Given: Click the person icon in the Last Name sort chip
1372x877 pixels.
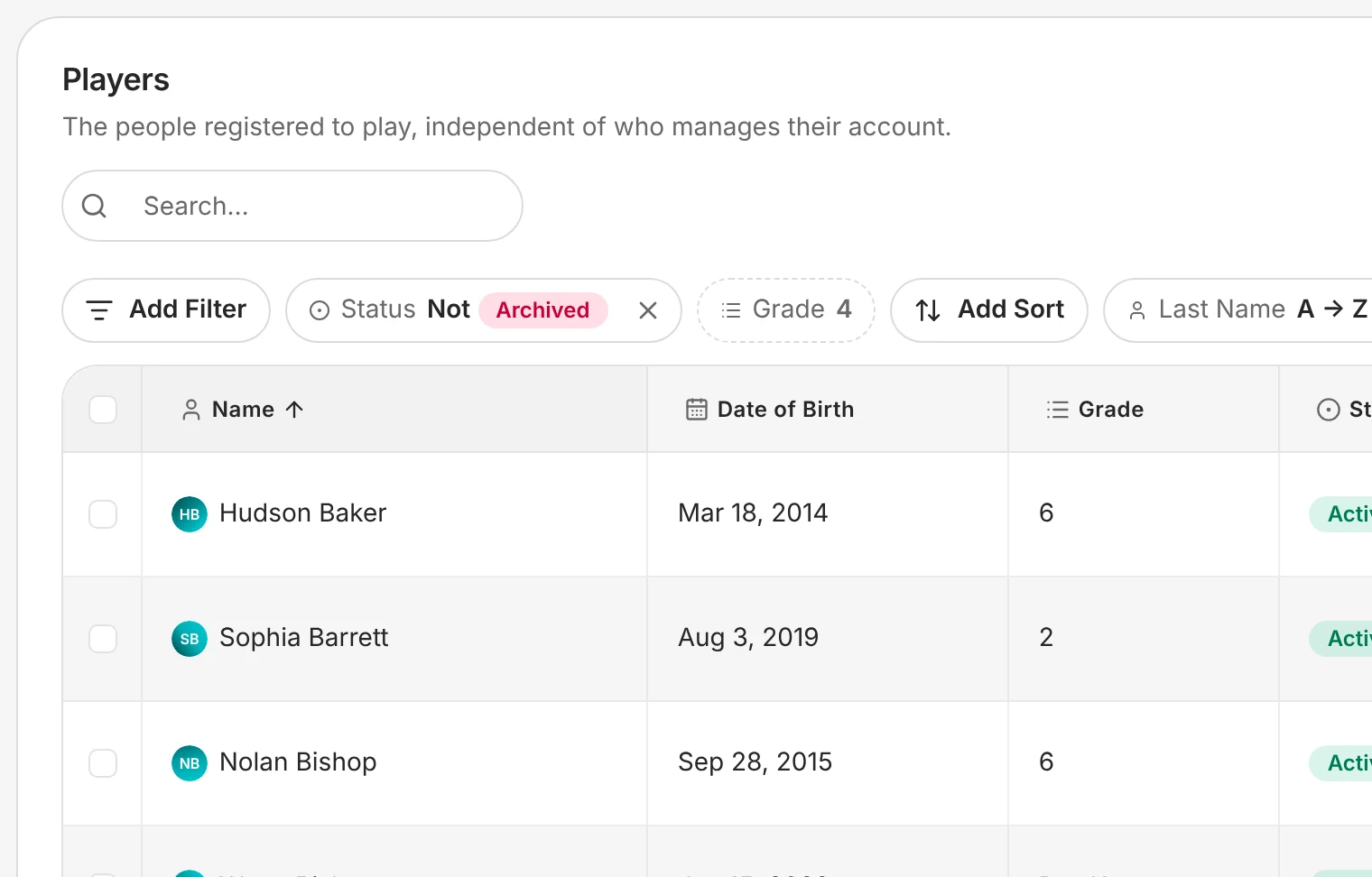Looking at the screenshot, I should [x=1137, y=310].
